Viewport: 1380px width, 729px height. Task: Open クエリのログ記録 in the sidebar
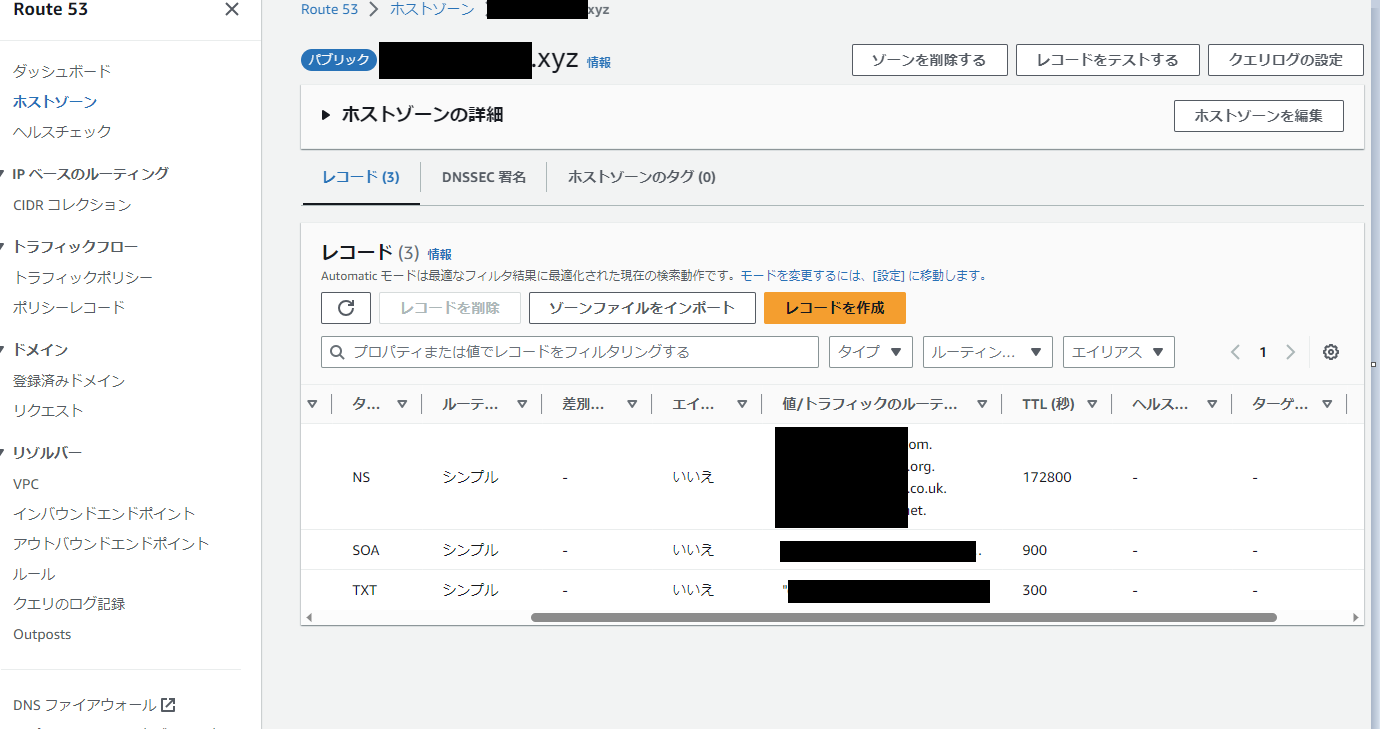(x=69, y=604)
